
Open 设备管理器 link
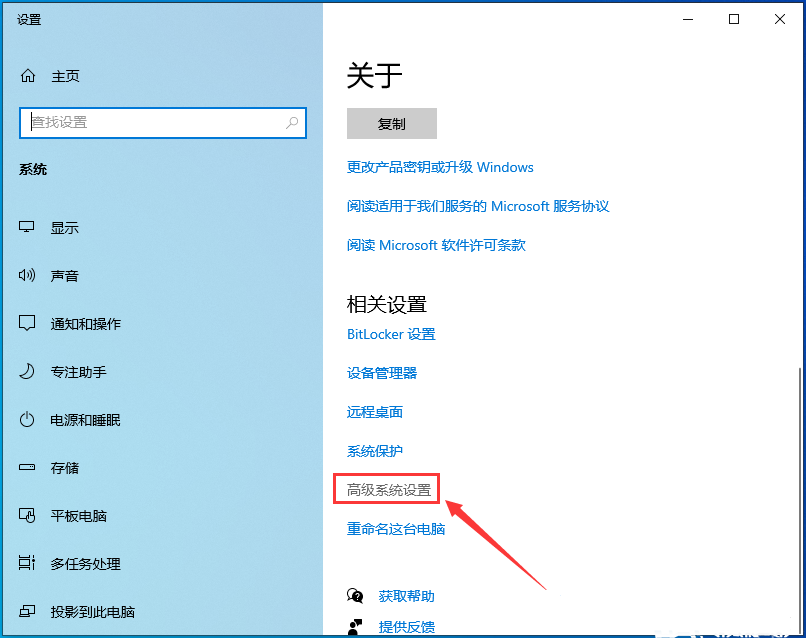[x=382, y=373]
